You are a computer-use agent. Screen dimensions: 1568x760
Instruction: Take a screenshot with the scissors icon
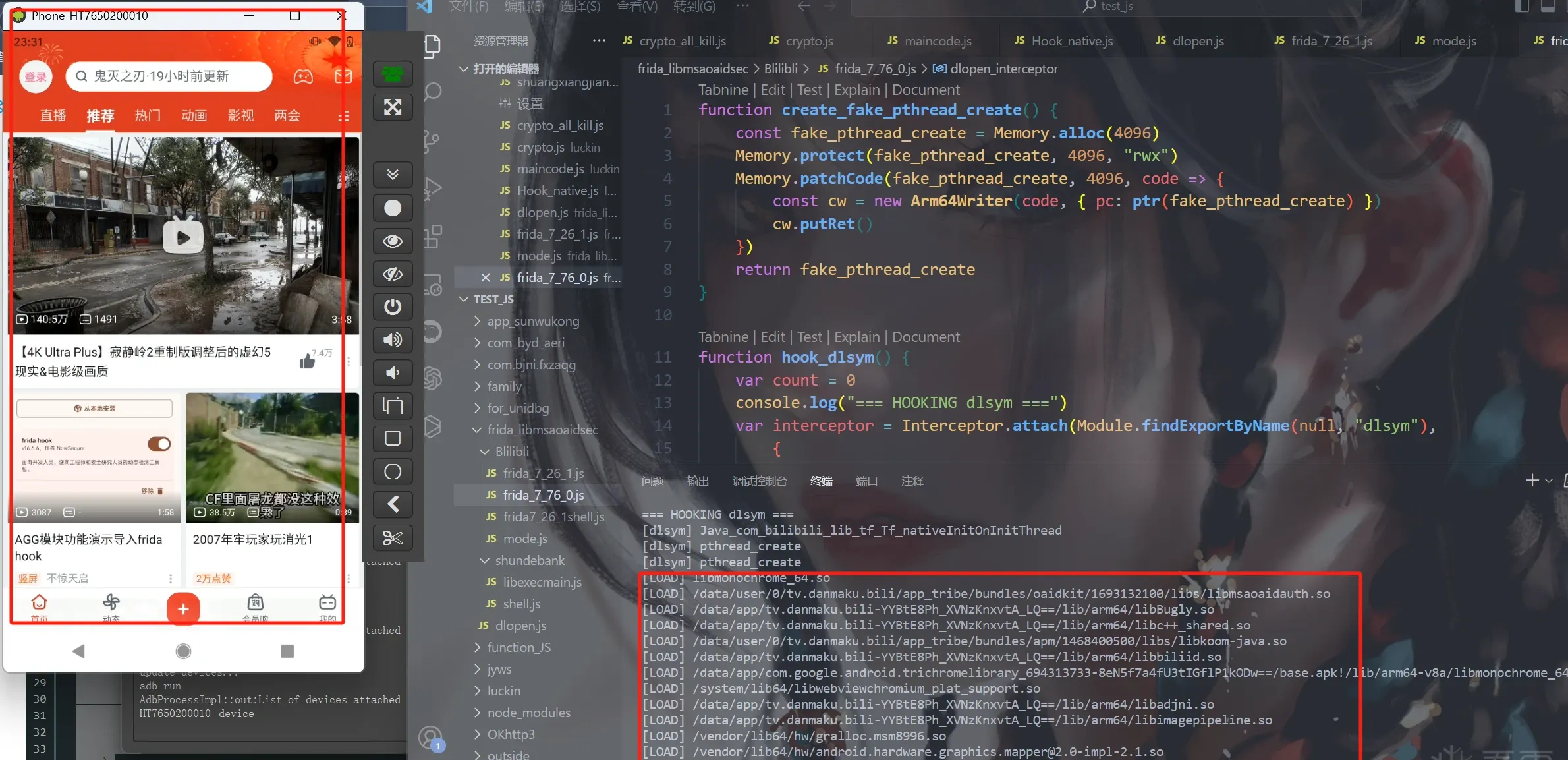click(393, 538)
